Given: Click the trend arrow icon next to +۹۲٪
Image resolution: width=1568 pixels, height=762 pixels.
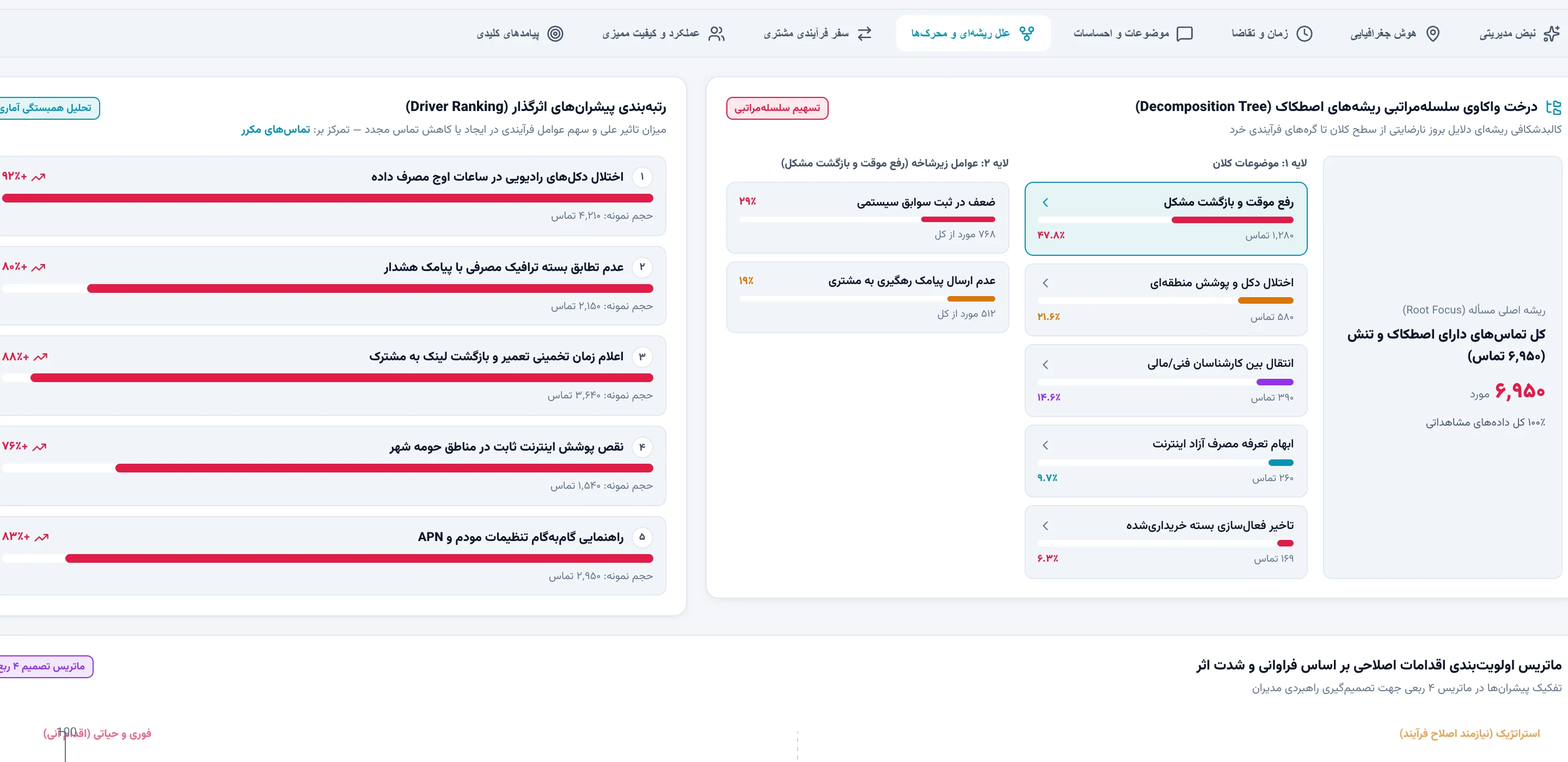Looking at the screenshot, I should [x=39, y=177].
